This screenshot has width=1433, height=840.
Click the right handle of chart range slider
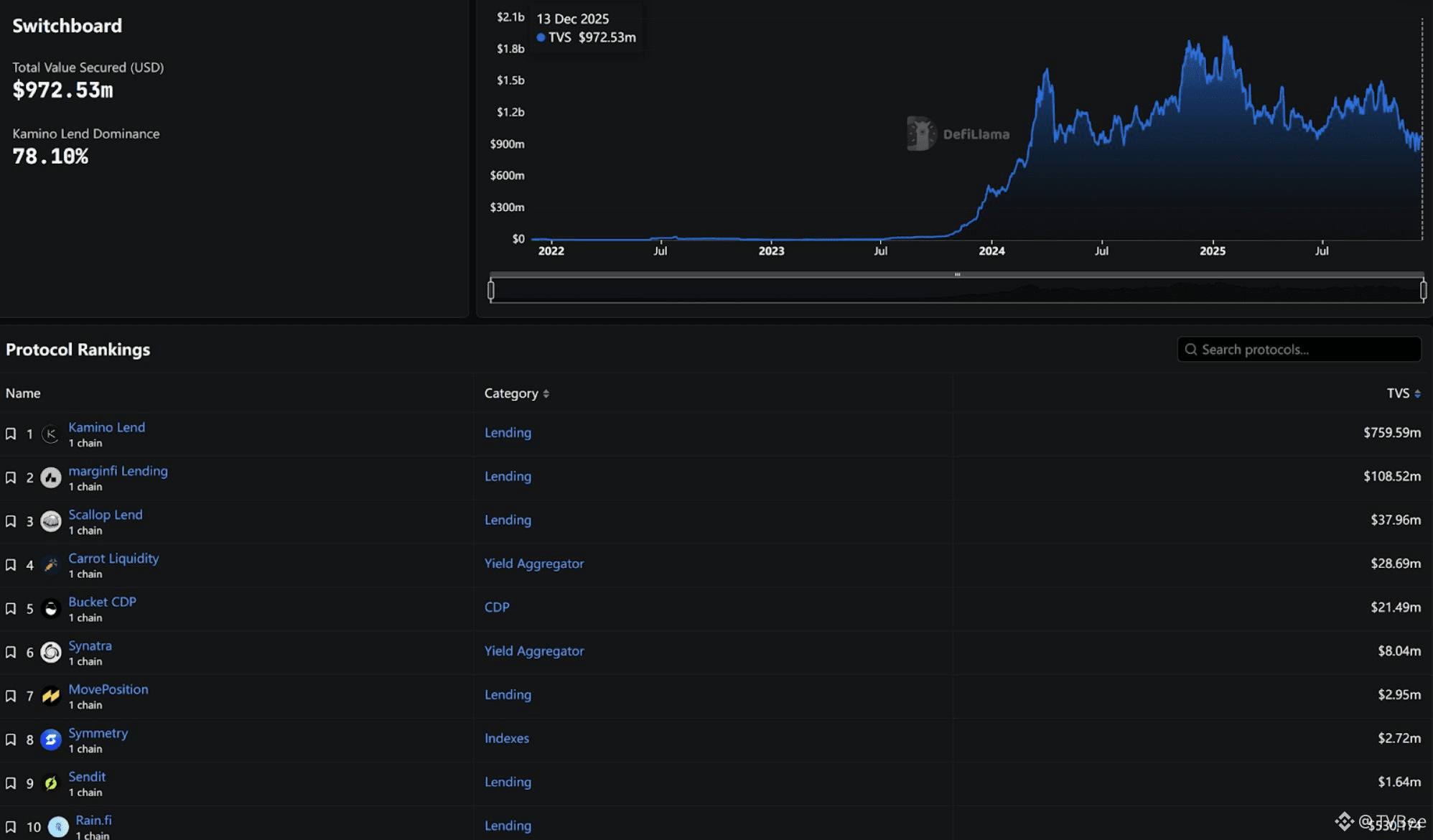1423,290
